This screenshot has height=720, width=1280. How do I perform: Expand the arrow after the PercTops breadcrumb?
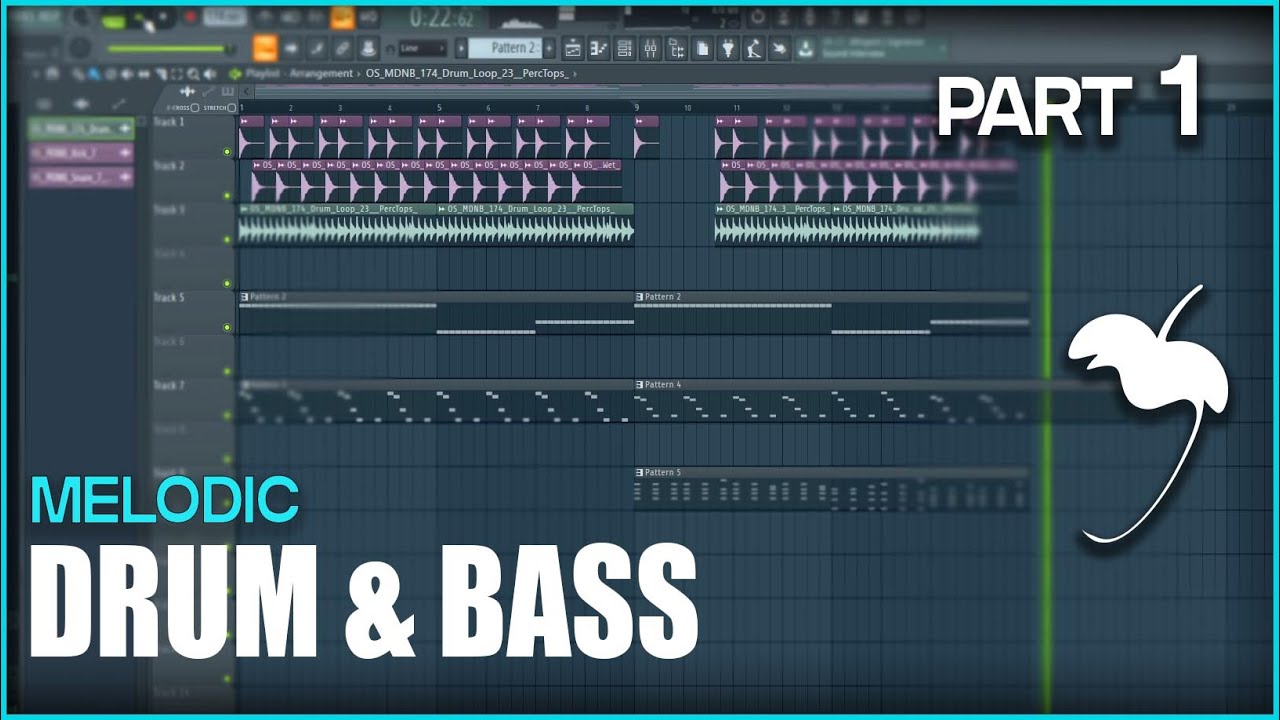coord(575,74)
